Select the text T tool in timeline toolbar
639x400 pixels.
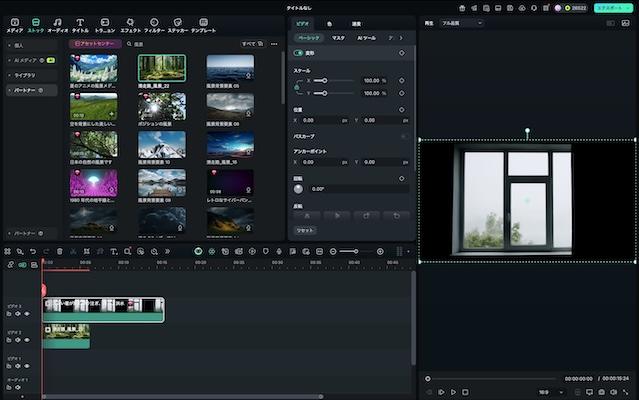tap(113, 251)
